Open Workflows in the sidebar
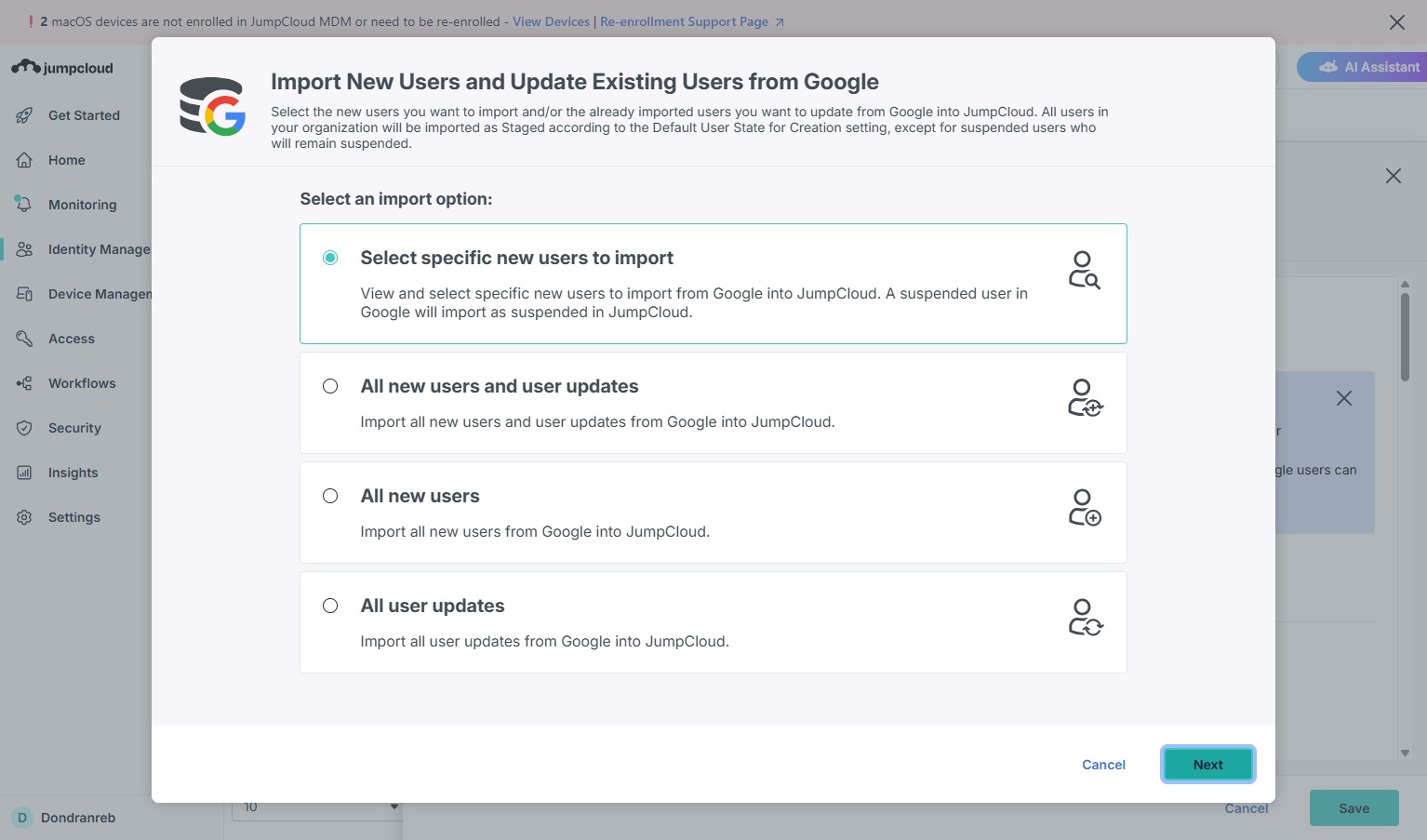 [x=82, y=383]
